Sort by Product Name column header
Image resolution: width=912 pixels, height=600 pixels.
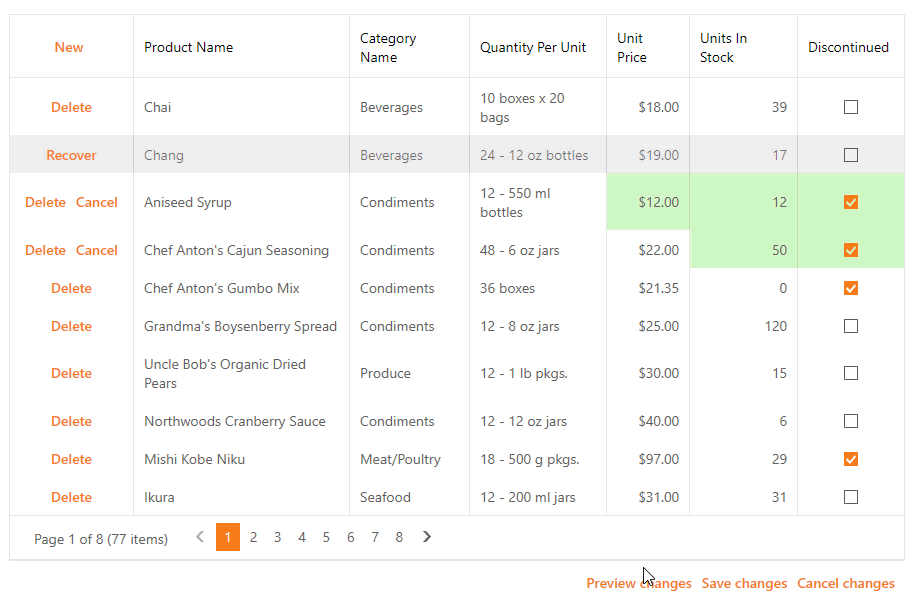[241, 47]
